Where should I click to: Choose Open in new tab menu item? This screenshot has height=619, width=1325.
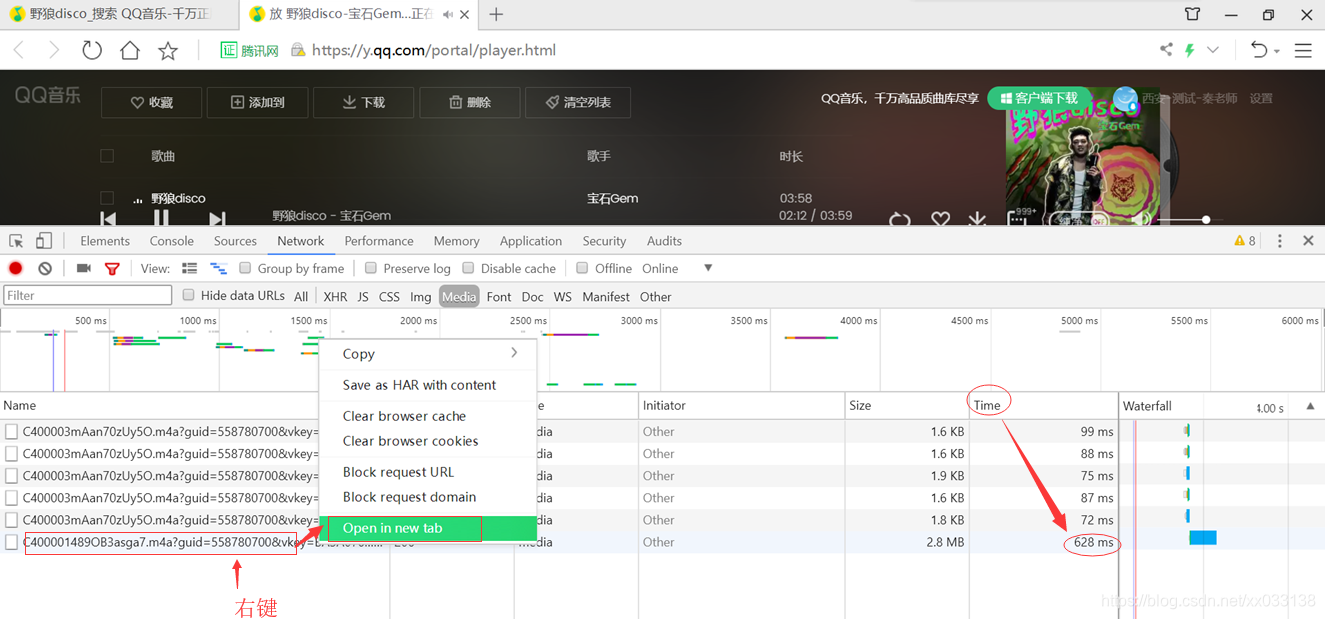[428, 528]
